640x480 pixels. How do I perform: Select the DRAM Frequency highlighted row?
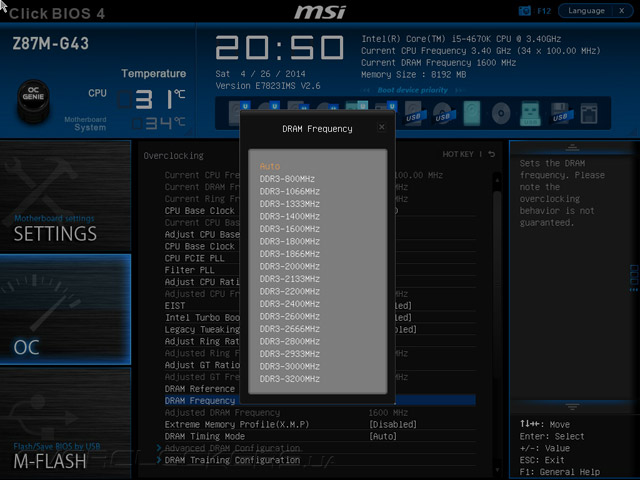coord(320,401)
